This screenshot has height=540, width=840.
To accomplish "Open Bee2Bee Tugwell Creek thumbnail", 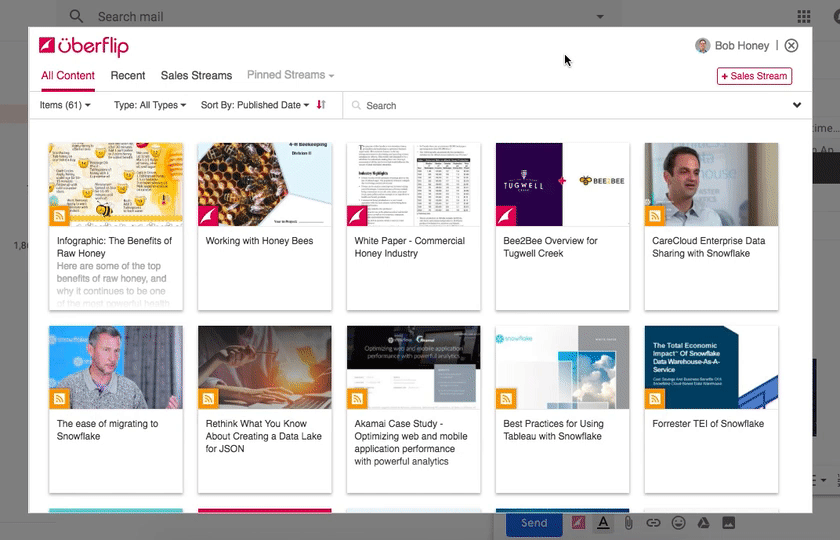I will tap(562, 184).
